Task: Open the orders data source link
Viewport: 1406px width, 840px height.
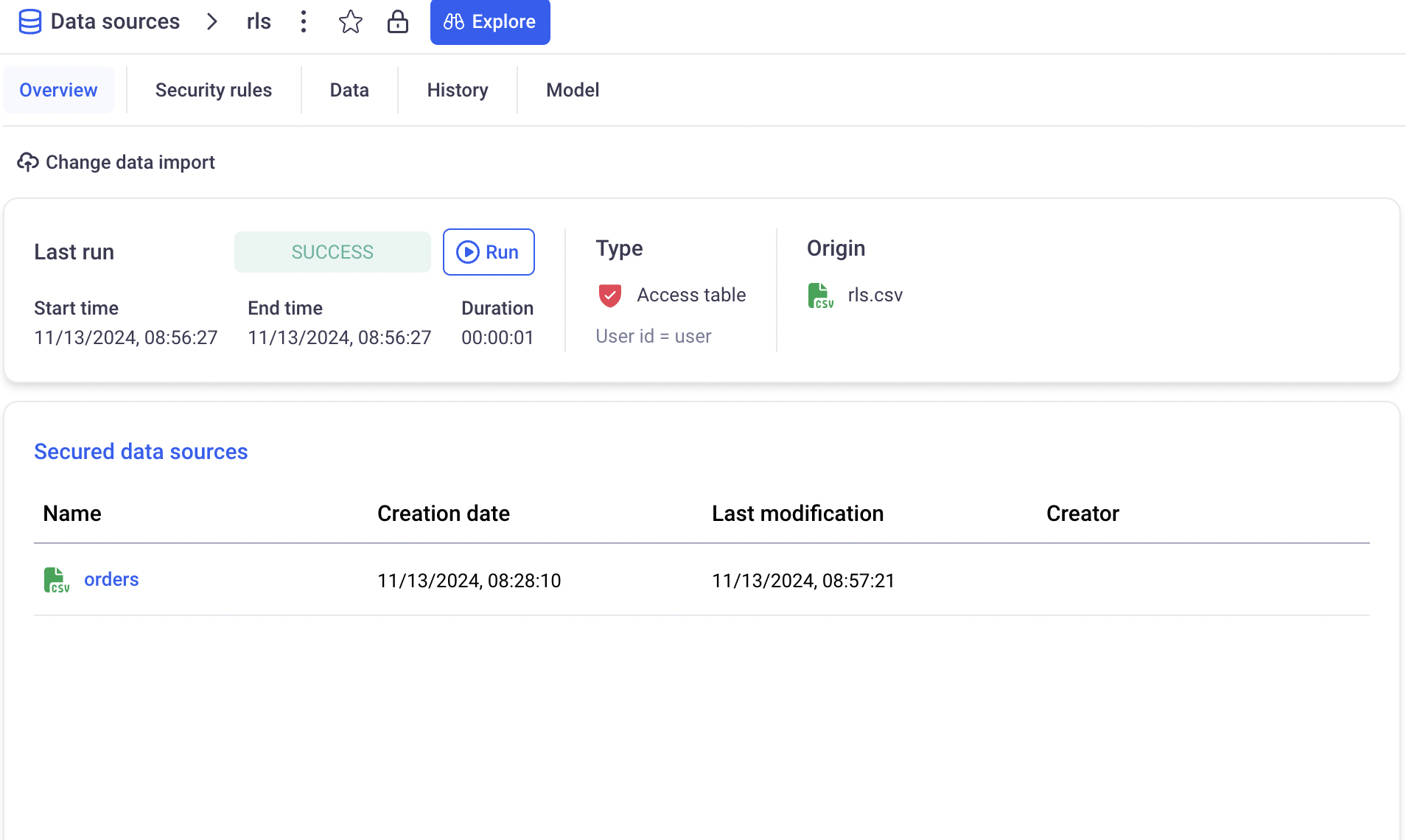Action: [x=111, y=580]
